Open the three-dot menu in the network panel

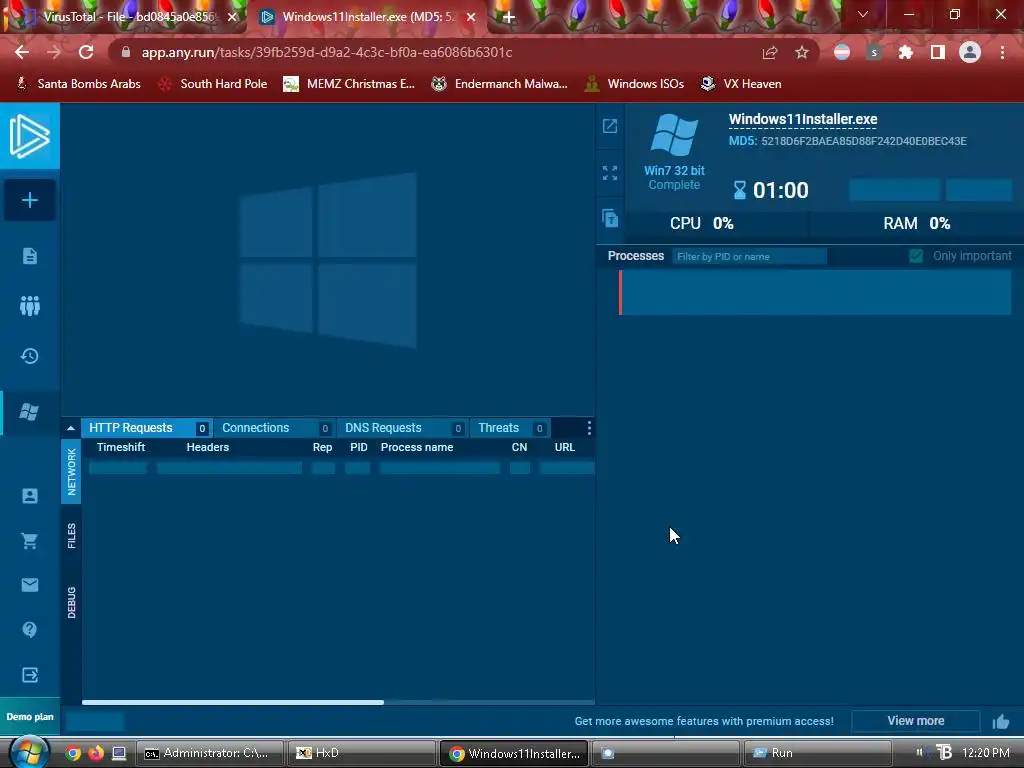[x=589, y=428]
